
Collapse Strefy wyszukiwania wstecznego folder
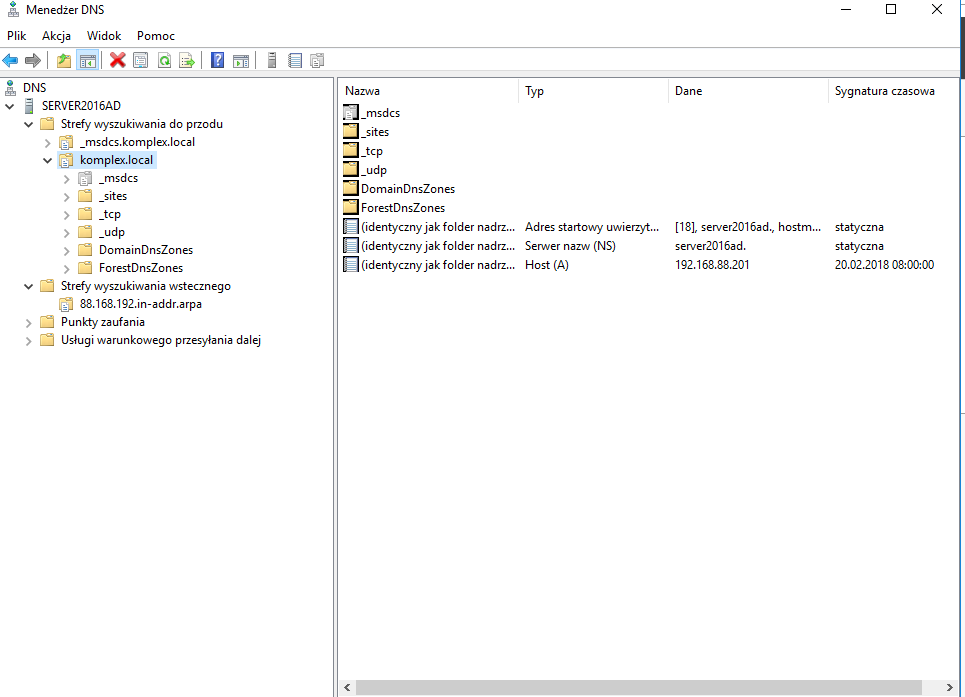tap(28, 287)
